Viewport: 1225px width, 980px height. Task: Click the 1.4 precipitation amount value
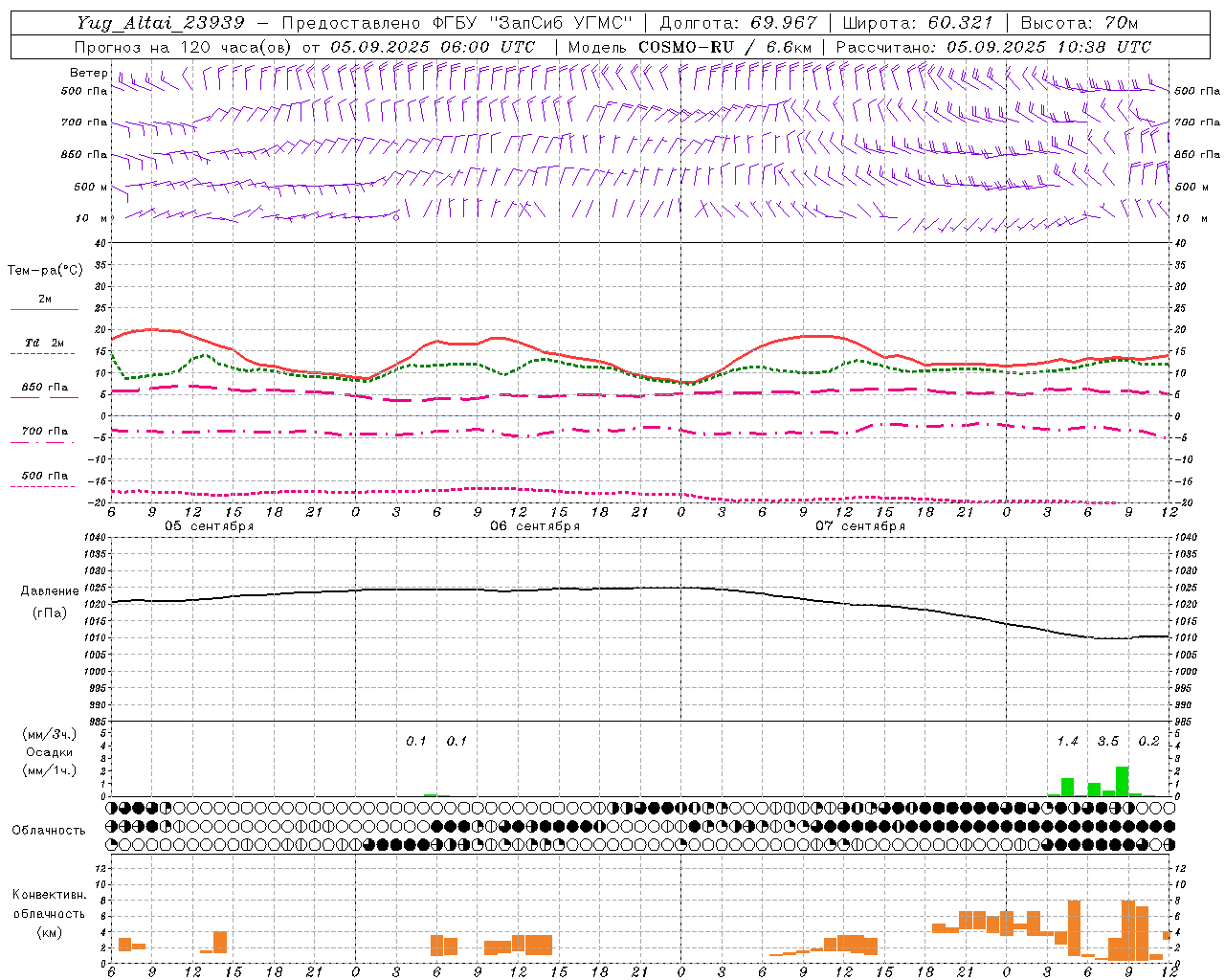pos(1067,742)
